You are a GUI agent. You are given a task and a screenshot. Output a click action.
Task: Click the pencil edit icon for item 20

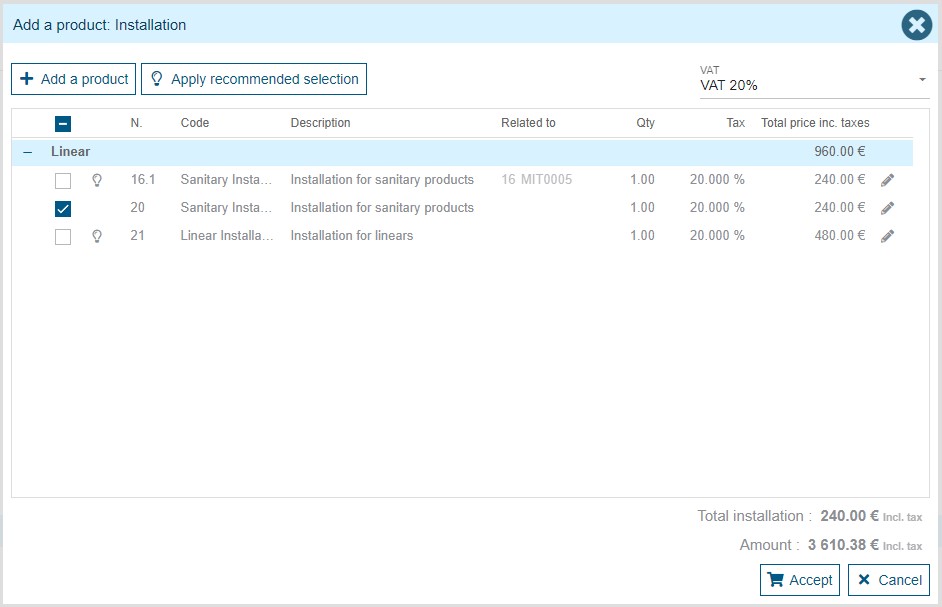click(x=887, y=208)
